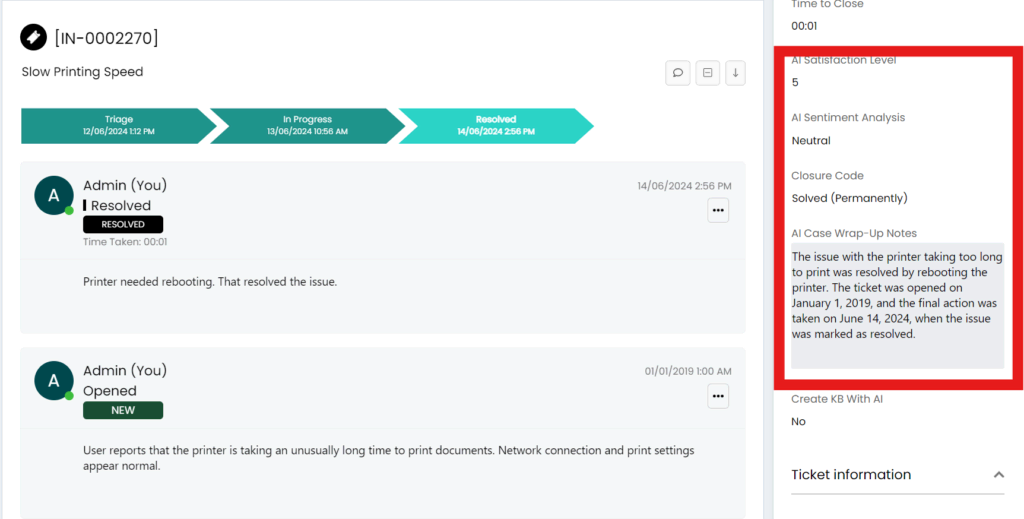The width and height of the screenshot is (1024, 519).
Task: Click Admin avatar on Opened entry
Action: coord(54,381)
